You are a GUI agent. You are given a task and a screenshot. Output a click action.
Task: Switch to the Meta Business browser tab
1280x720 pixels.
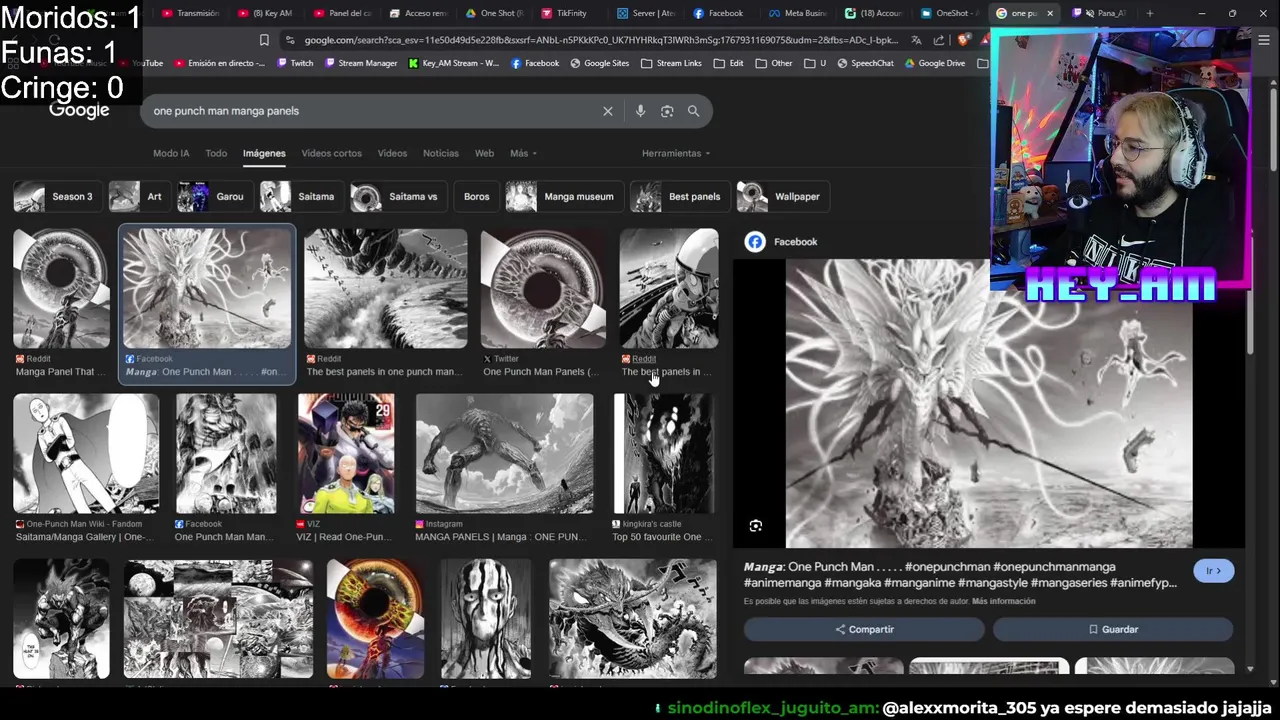pyautogui.click(x=797, y=13)
